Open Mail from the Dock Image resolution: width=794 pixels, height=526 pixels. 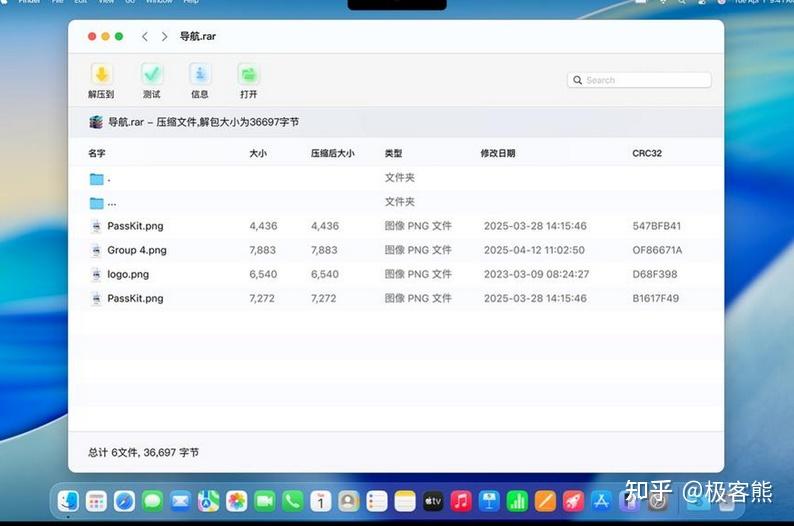click(180, 501)
